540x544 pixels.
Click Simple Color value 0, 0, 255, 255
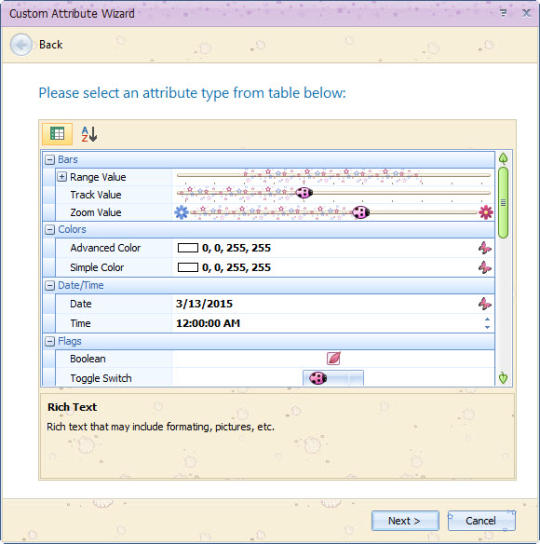236,267
